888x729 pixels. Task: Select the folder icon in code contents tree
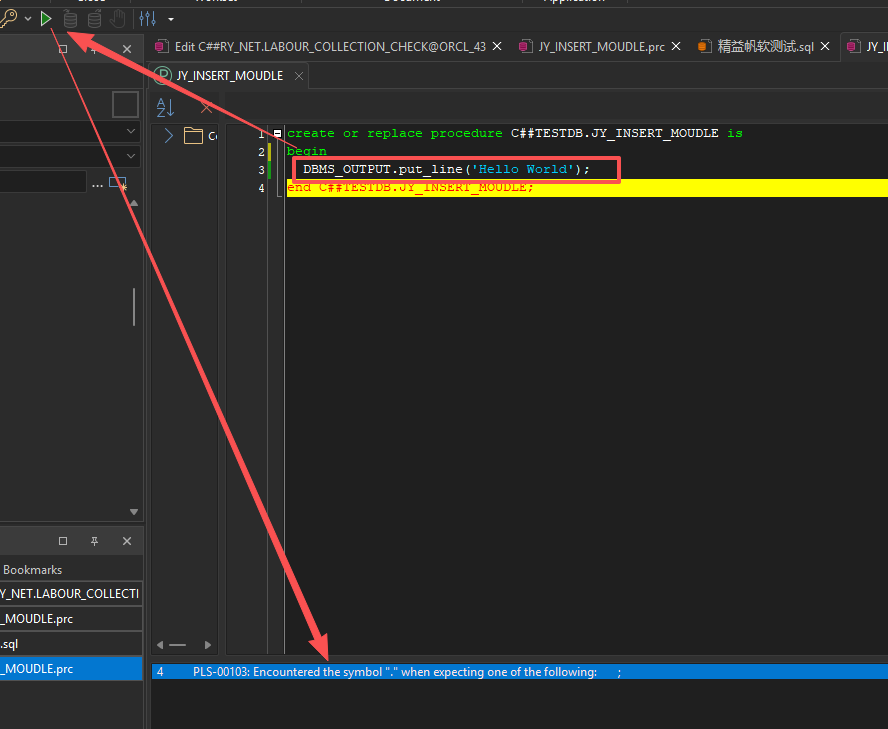[193, 135]
